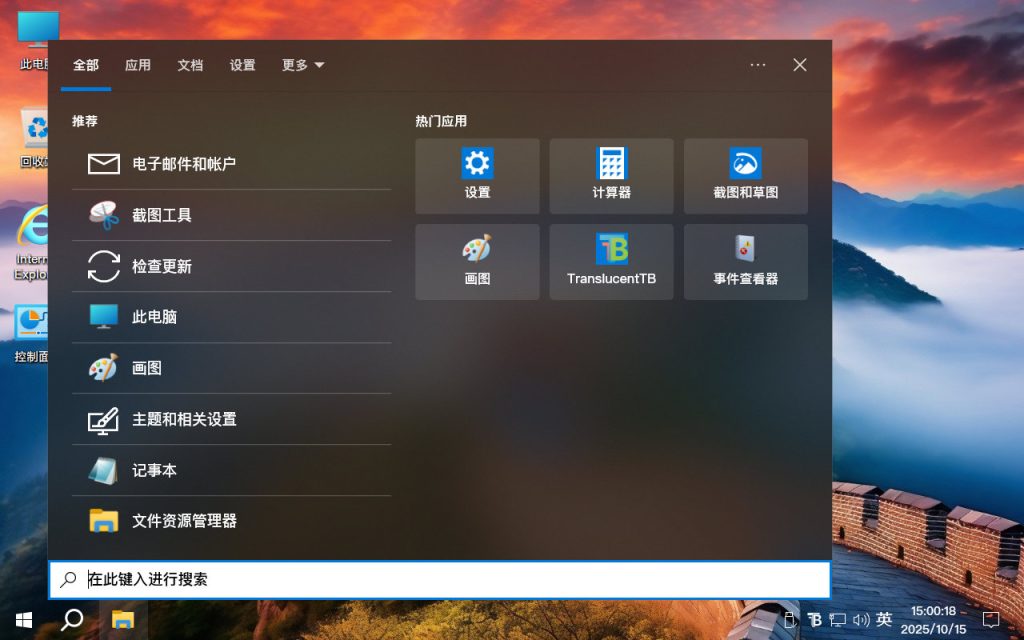The height and width of the screenshot is (640, 1024).
Task: Open 主题和相关设置 from recommended items
Action: tap(183, 419)
